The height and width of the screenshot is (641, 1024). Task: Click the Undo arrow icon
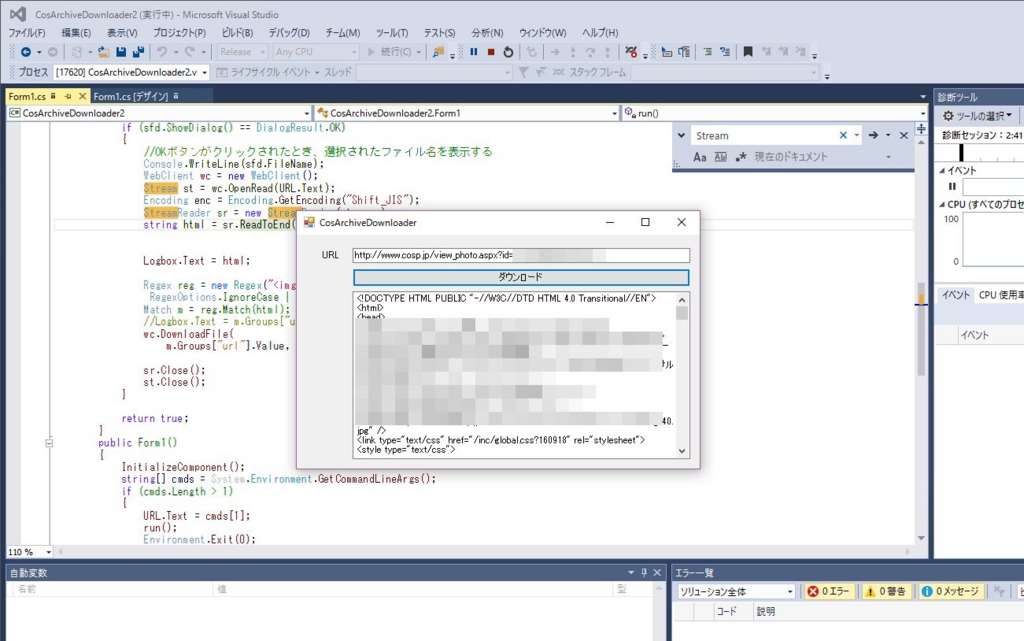(x=162, y=52)
